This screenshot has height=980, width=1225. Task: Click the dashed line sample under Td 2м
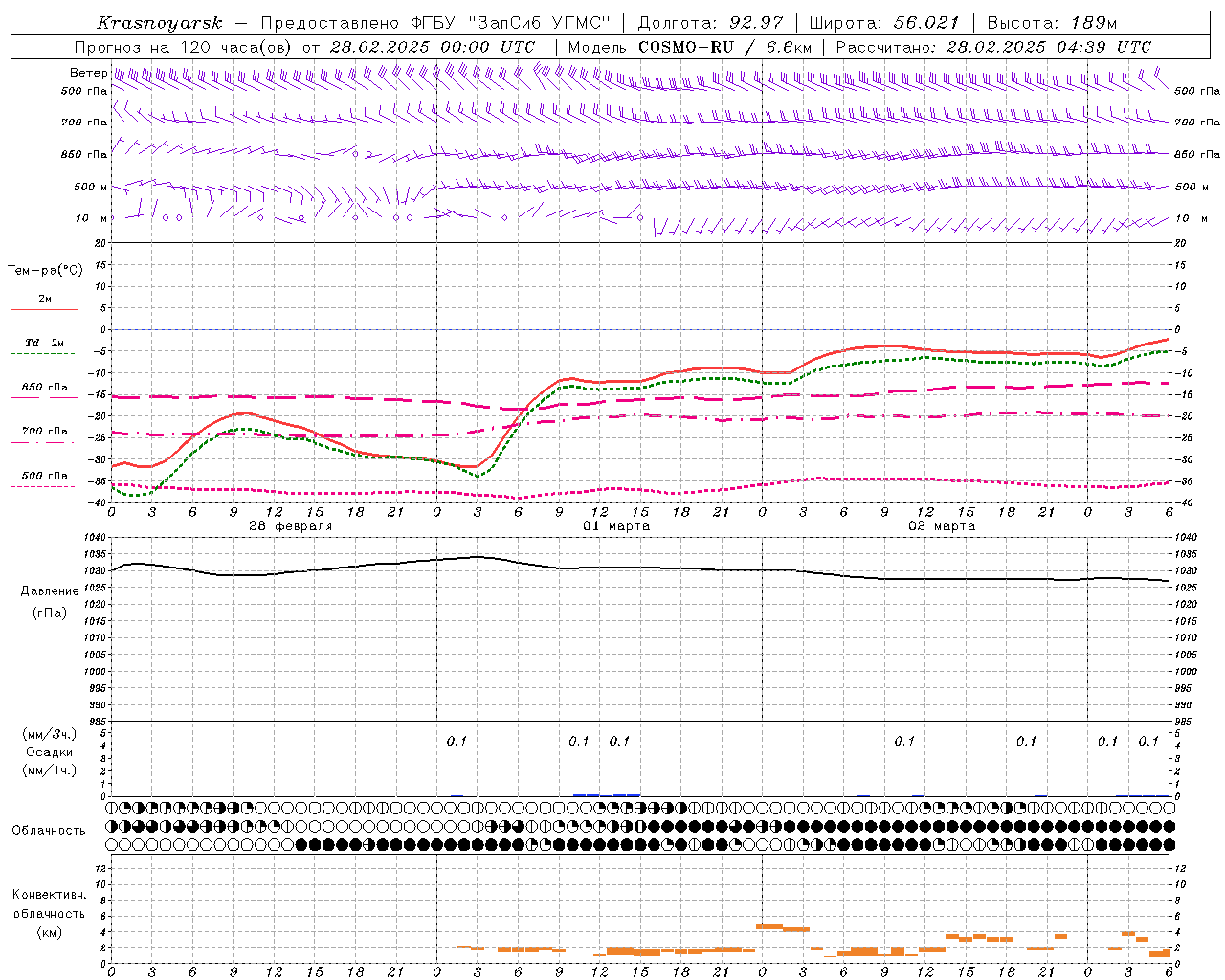click(43, 354)
